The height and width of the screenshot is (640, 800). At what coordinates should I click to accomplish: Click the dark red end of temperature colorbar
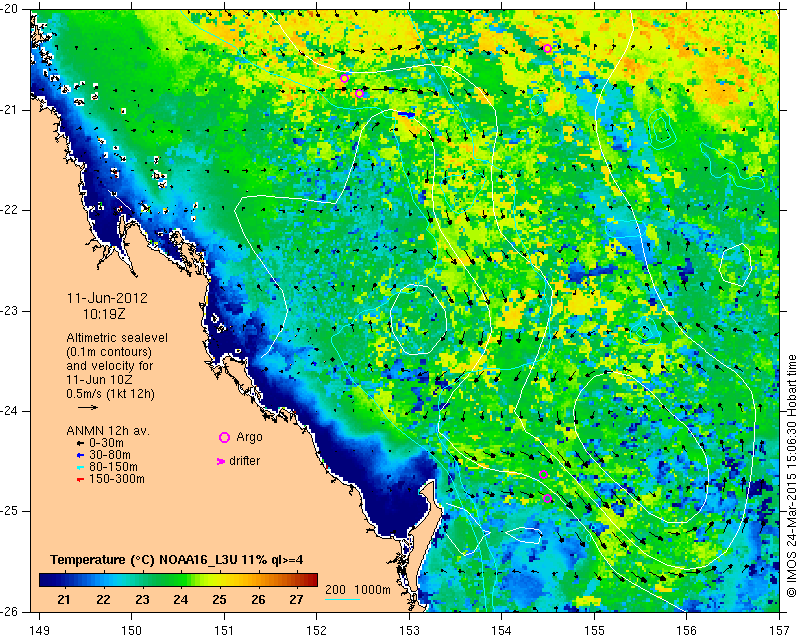click(x=312, y=580)
